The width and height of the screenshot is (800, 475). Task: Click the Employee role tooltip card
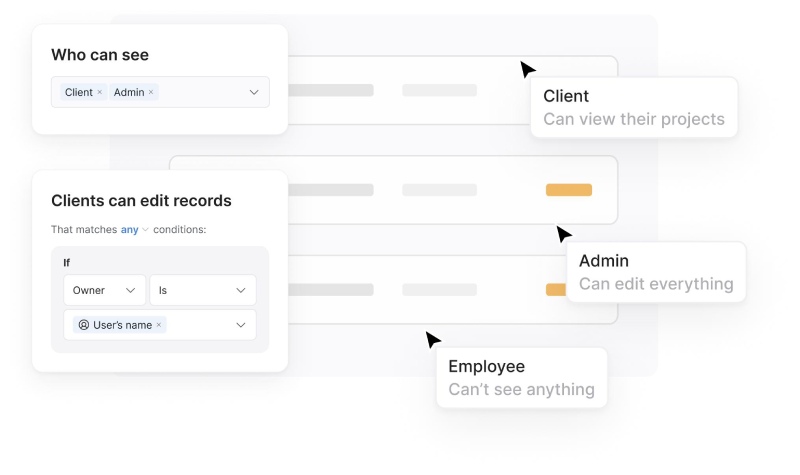(x=521, y=378)
